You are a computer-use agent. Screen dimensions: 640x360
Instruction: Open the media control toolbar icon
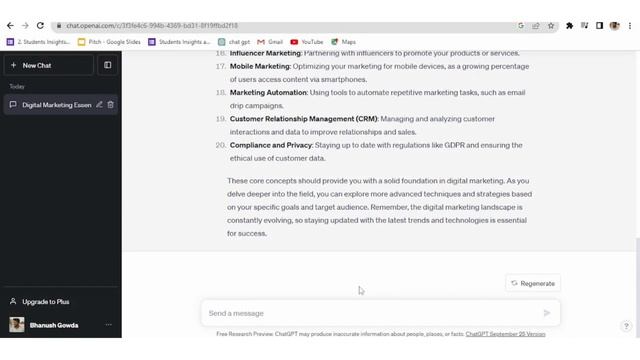[x=584, y=26]
